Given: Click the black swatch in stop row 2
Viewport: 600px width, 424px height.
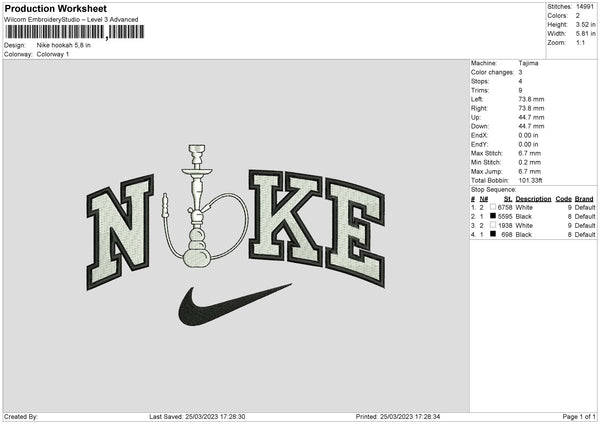Looking at the screenshot, I should click(493, 216).
